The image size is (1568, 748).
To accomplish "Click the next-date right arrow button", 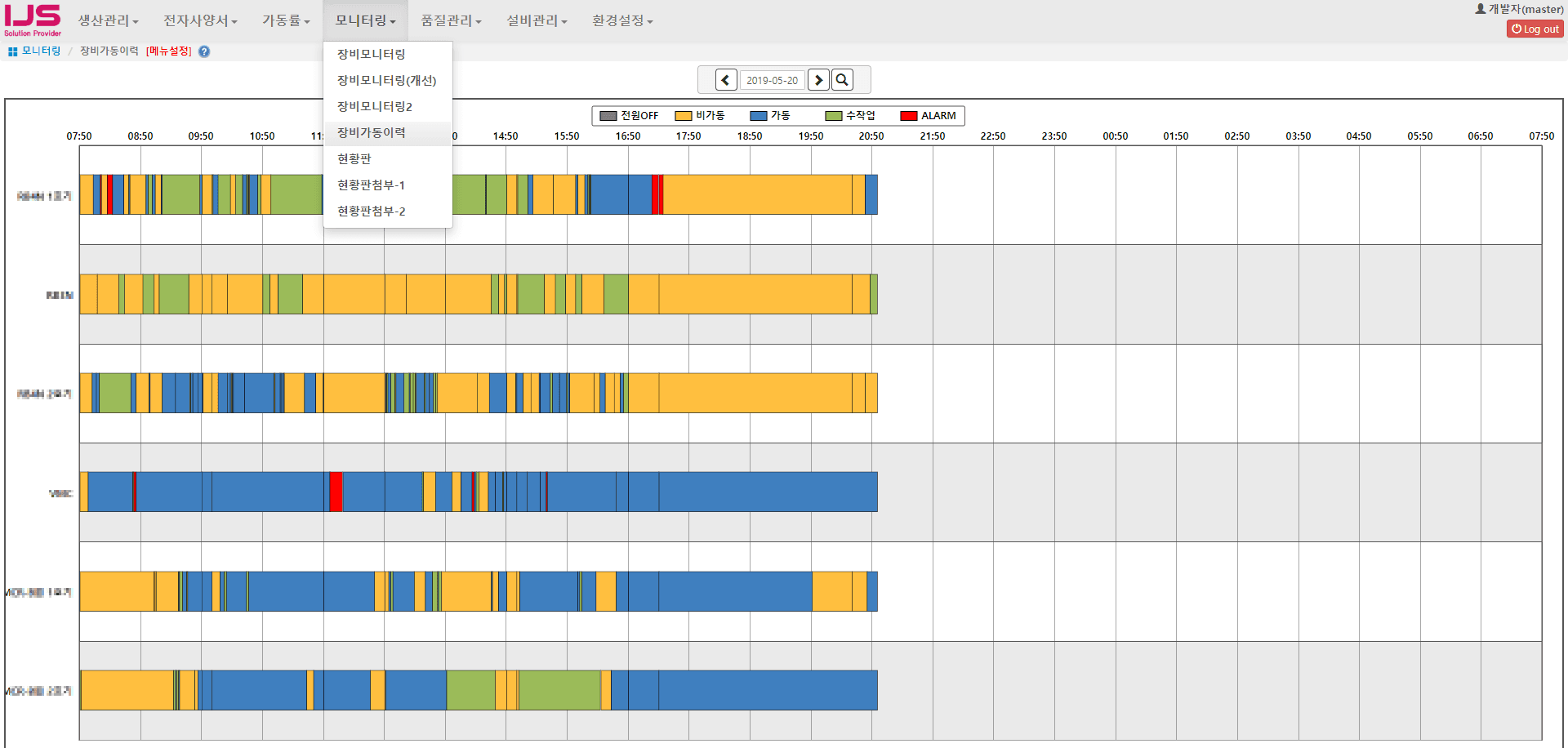I will [x=819, y=79].
